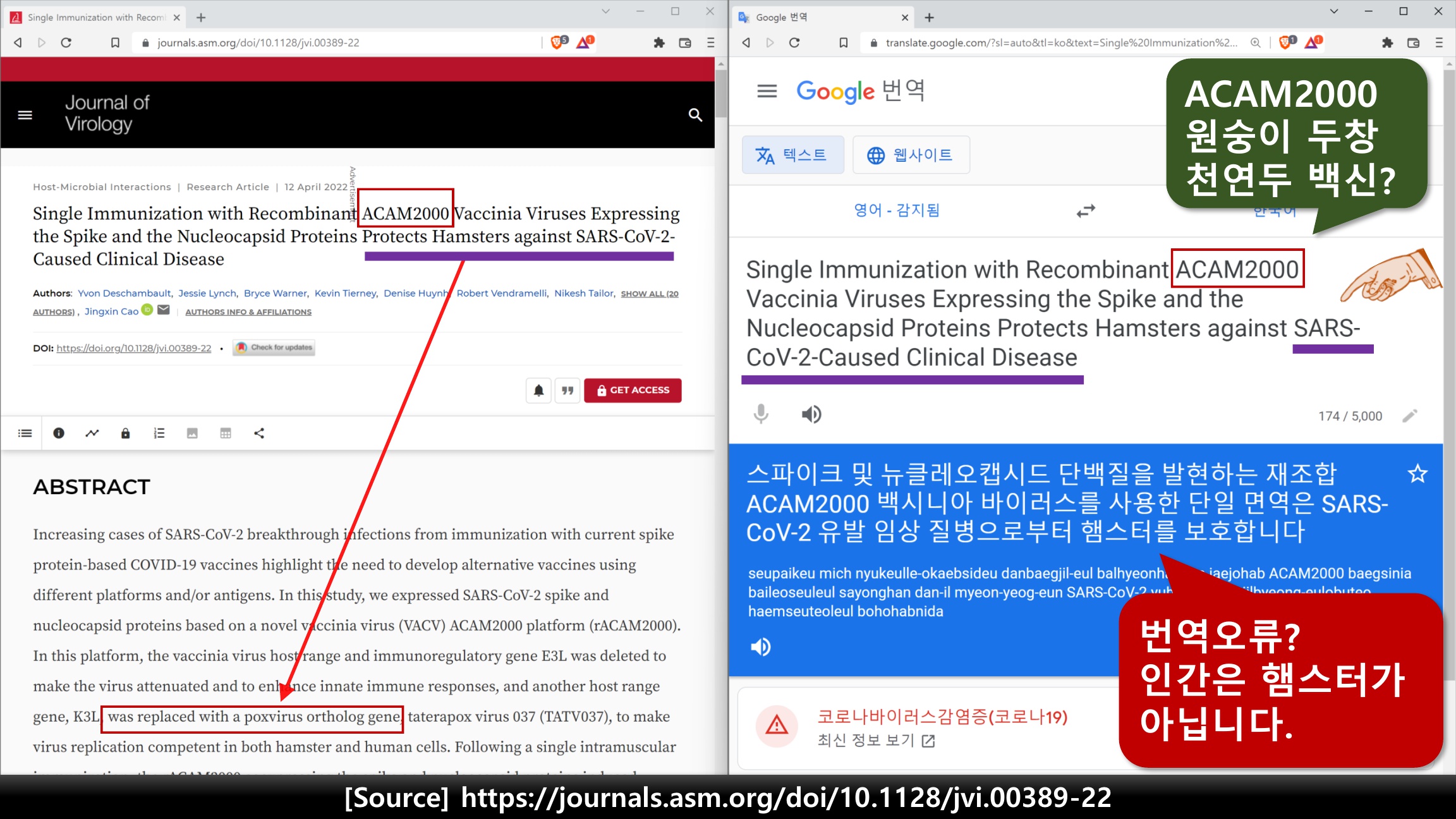Open the article contents list icon
Viewport: 1456px width, 819px height.
tap(25, 434)
